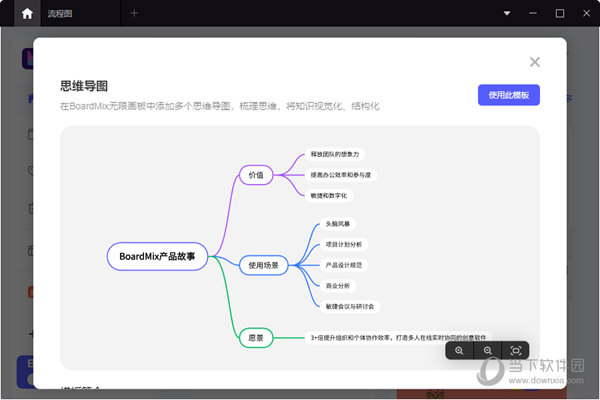Close the application window

pos(586,13)
